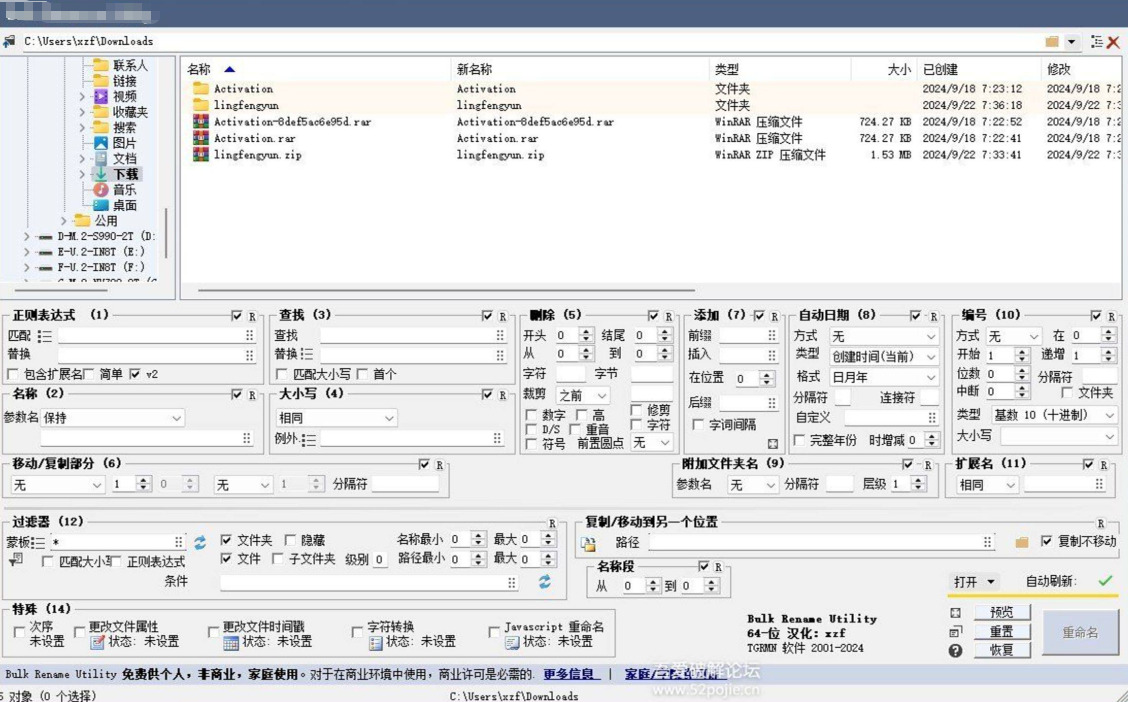This screenshot has height=702, width=1128.
Task: Enable the 包含扩展名 checkbox
Action: coord(12,374)
